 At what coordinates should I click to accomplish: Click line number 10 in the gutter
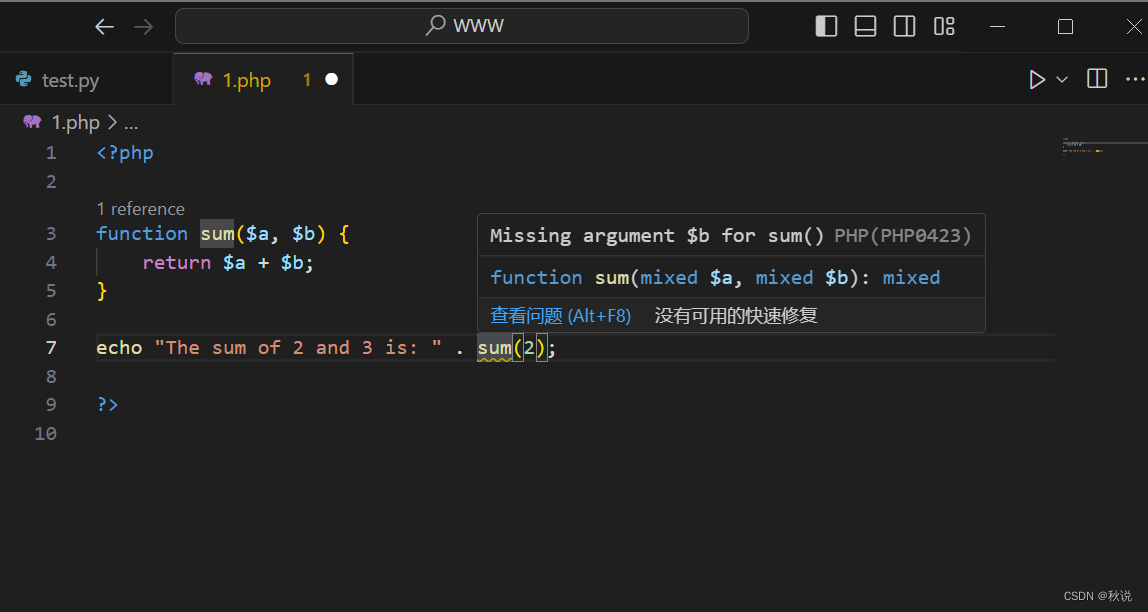point(45,433)
